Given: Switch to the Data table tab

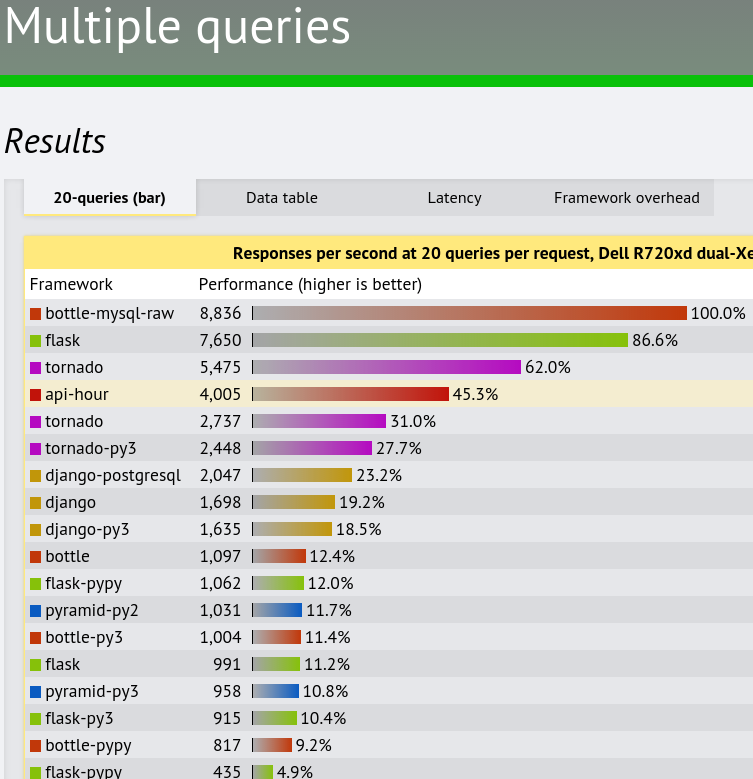Looking at the screenshot, I should coord(282,198).
